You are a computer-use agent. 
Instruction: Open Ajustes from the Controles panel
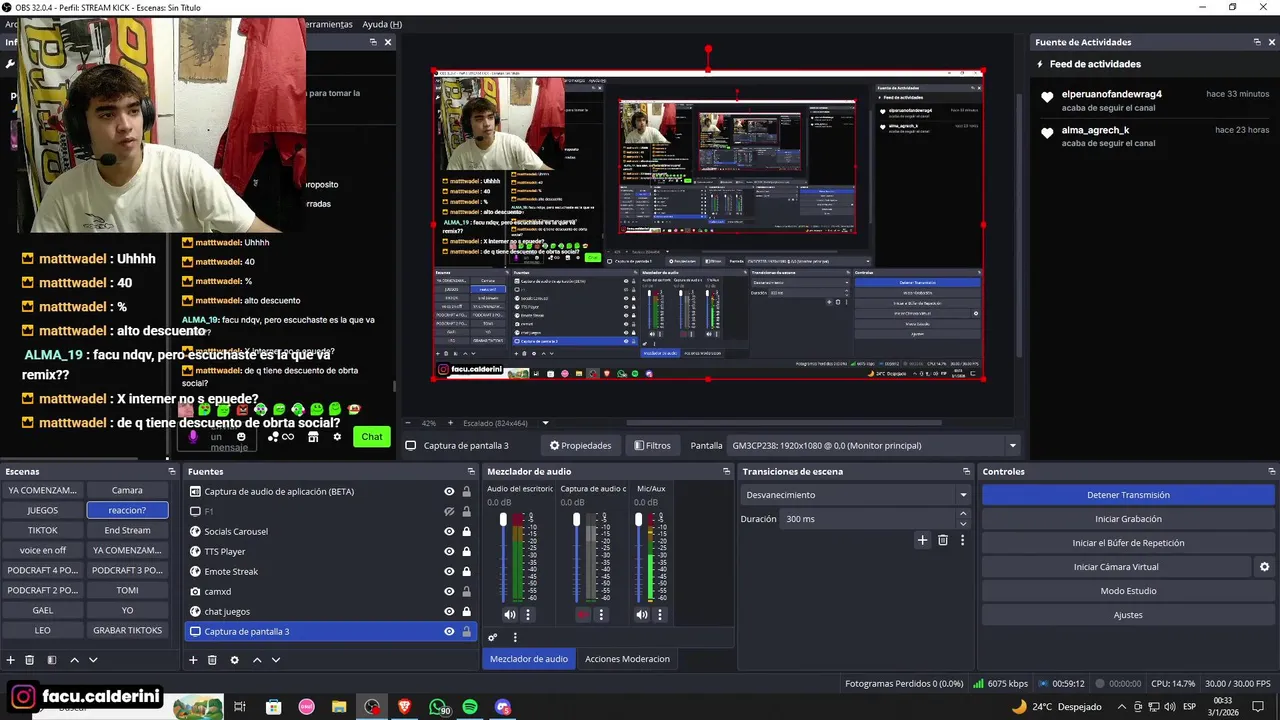(x=1128, y=615)
